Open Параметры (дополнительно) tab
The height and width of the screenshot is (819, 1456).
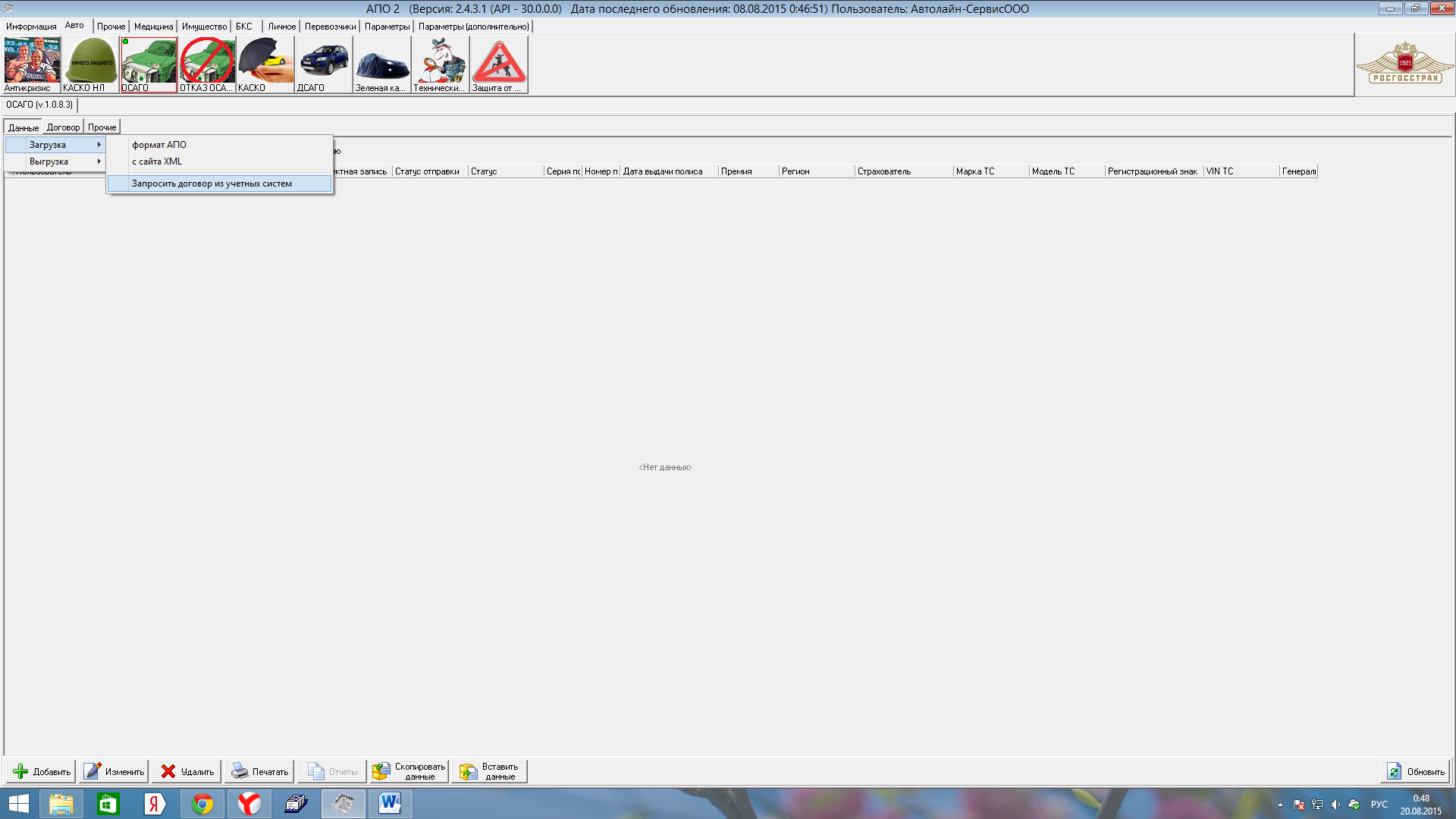tap(474, 27)
